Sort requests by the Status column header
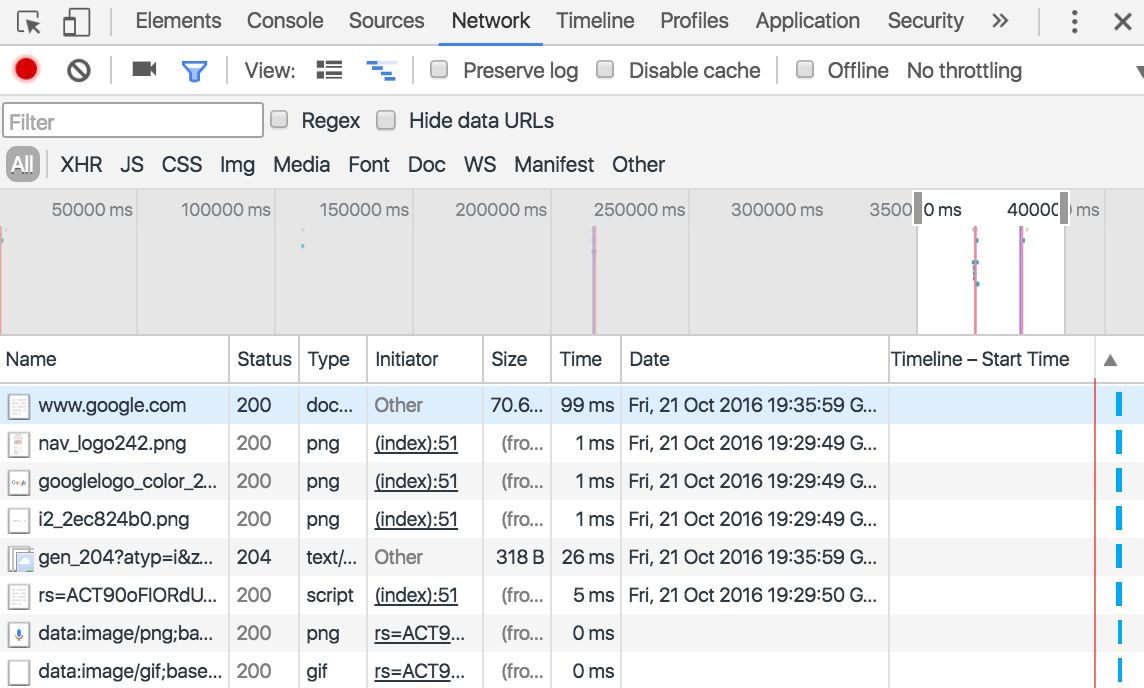The image size is (1144, 688). pos(264,359)
